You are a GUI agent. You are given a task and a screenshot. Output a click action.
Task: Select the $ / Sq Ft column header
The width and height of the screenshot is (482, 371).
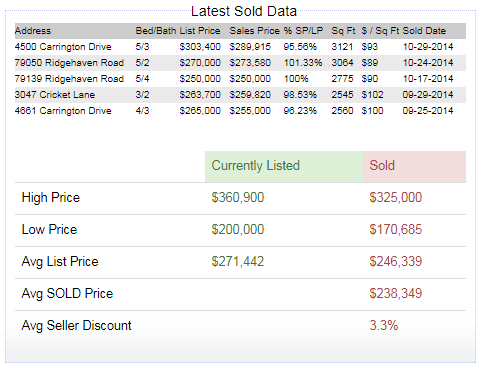[x=380, y=31]
